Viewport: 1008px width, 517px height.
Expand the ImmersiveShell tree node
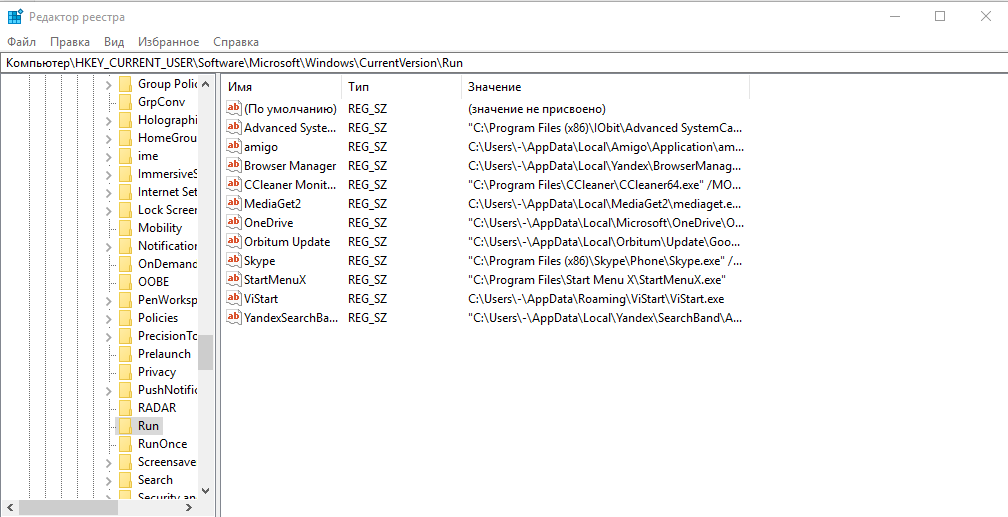coord(108,174)
